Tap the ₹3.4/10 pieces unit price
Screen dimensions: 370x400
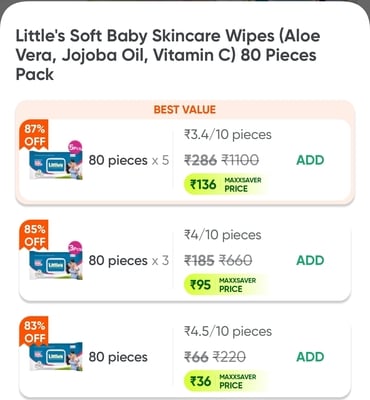point(228,135)
